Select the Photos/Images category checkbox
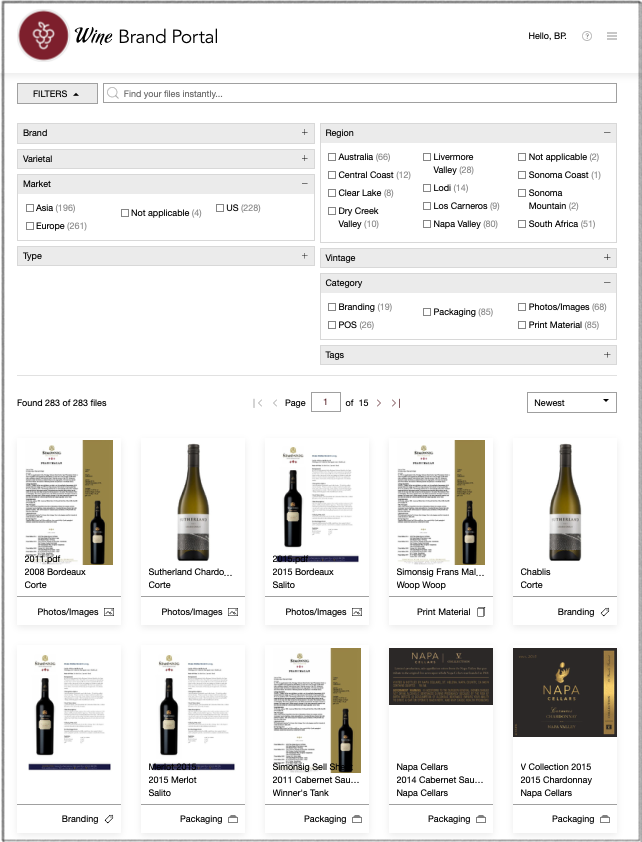 (x=522, y=307)
